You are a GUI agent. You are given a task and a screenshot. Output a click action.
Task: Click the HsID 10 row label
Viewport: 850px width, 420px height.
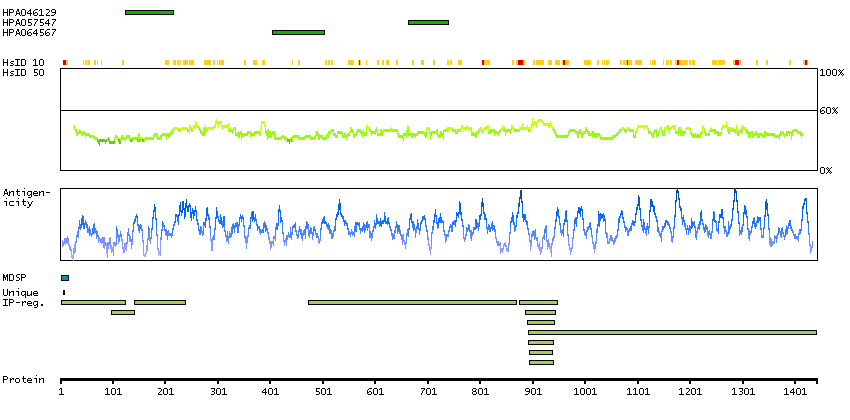tap(23, 62)
